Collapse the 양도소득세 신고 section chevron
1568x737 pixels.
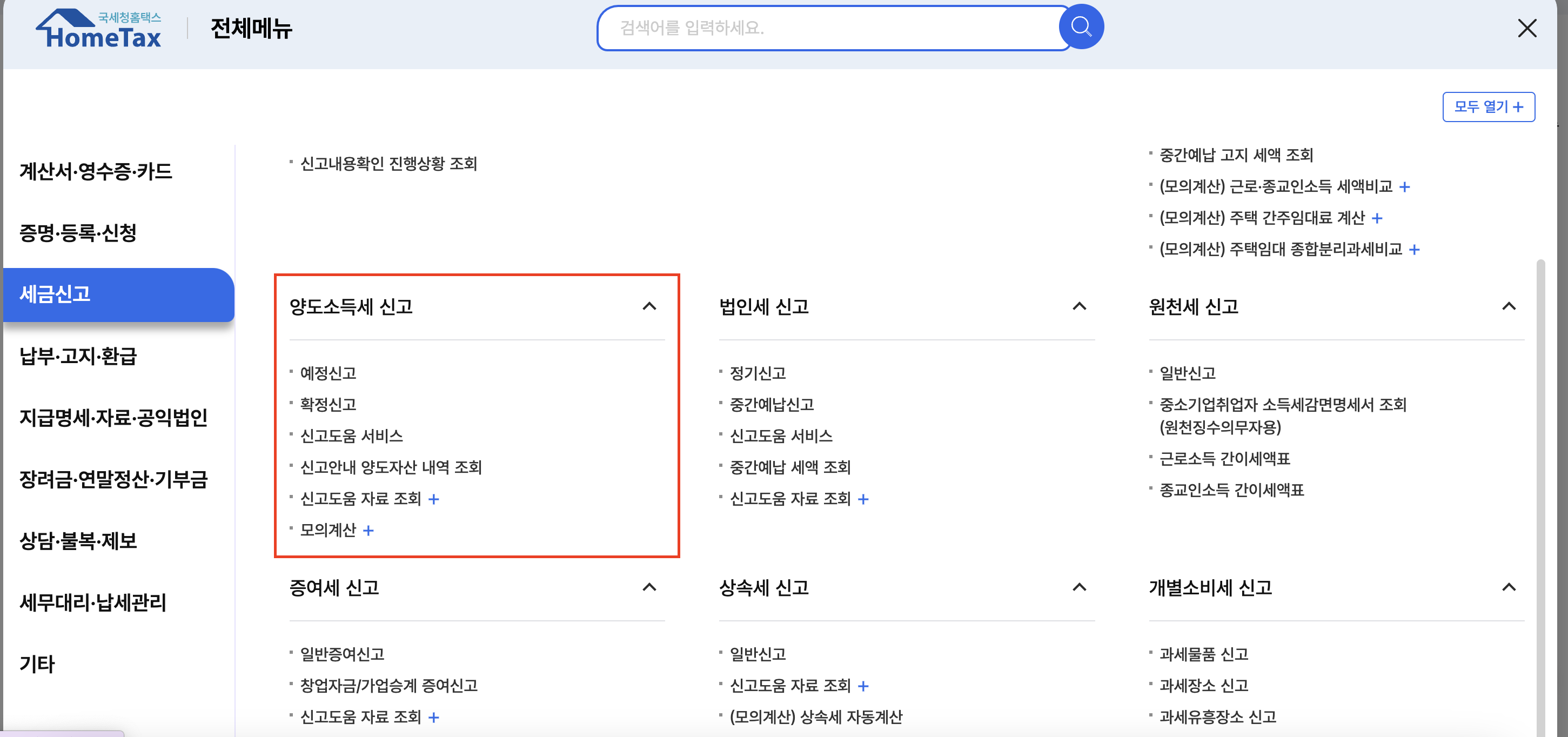(x=649, y=306)
